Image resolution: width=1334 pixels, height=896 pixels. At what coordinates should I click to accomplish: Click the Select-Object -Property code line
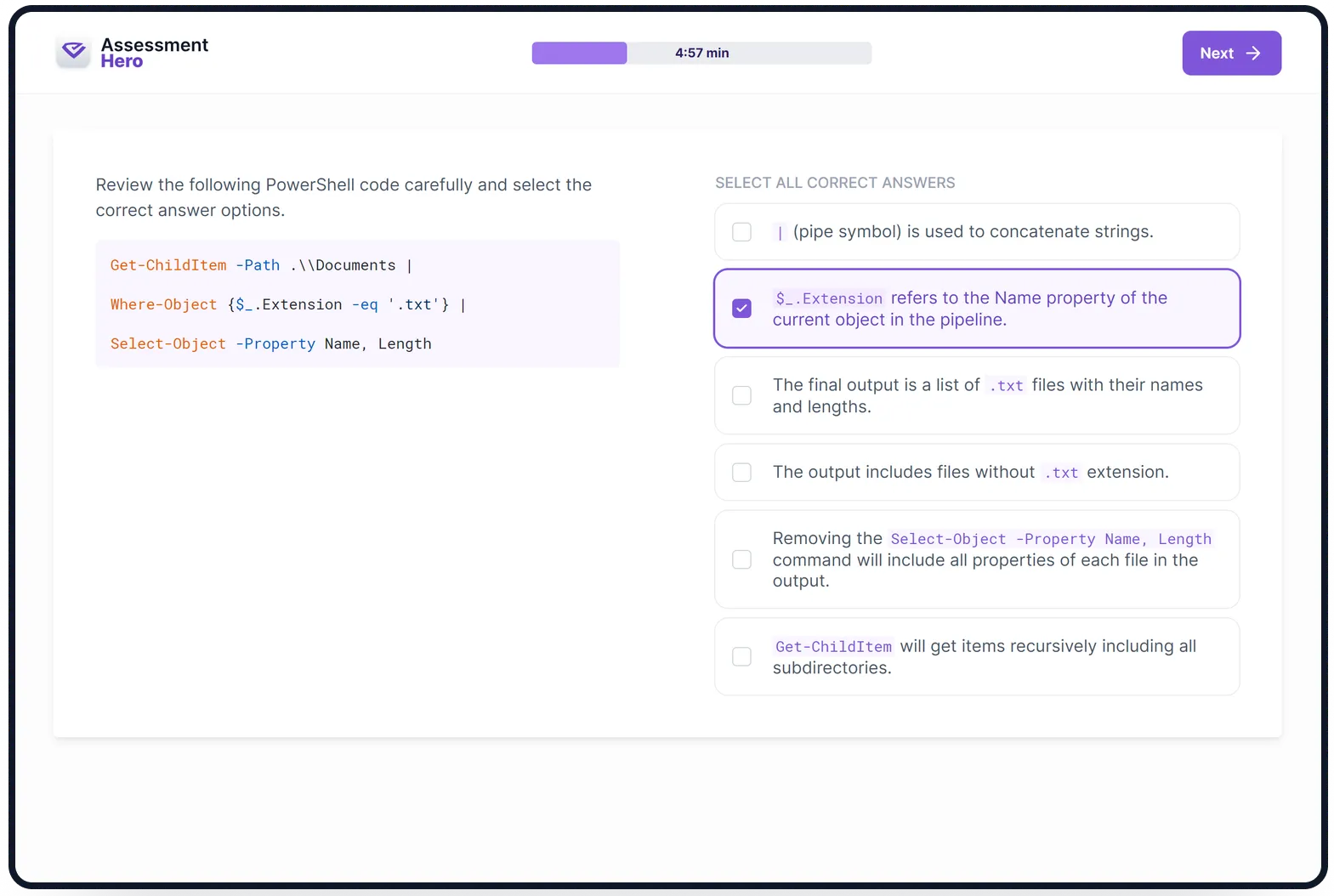pos(270,343)
